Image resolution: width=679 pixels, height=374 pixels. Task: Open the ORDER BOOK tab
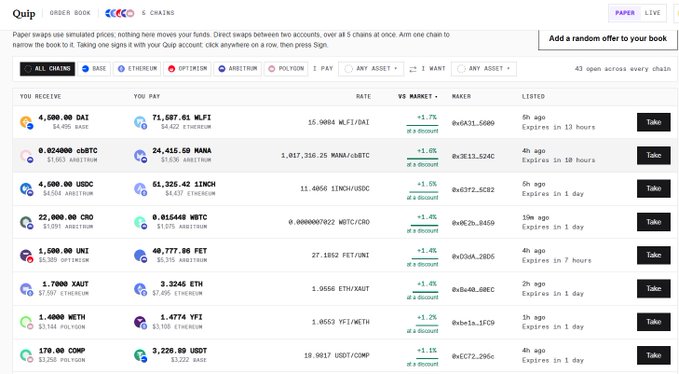click(x=70, y=13)
